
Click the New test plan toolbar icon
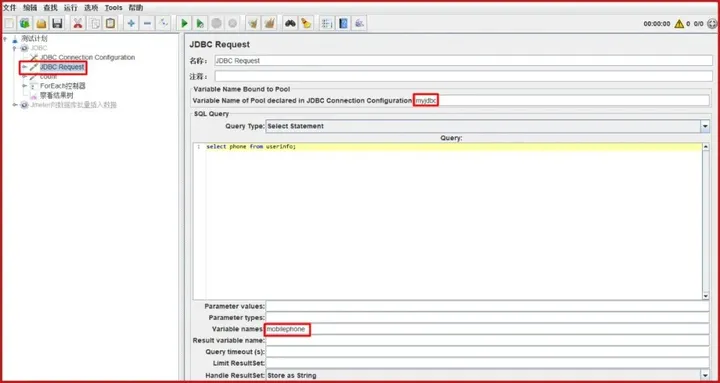click(9, 23)
